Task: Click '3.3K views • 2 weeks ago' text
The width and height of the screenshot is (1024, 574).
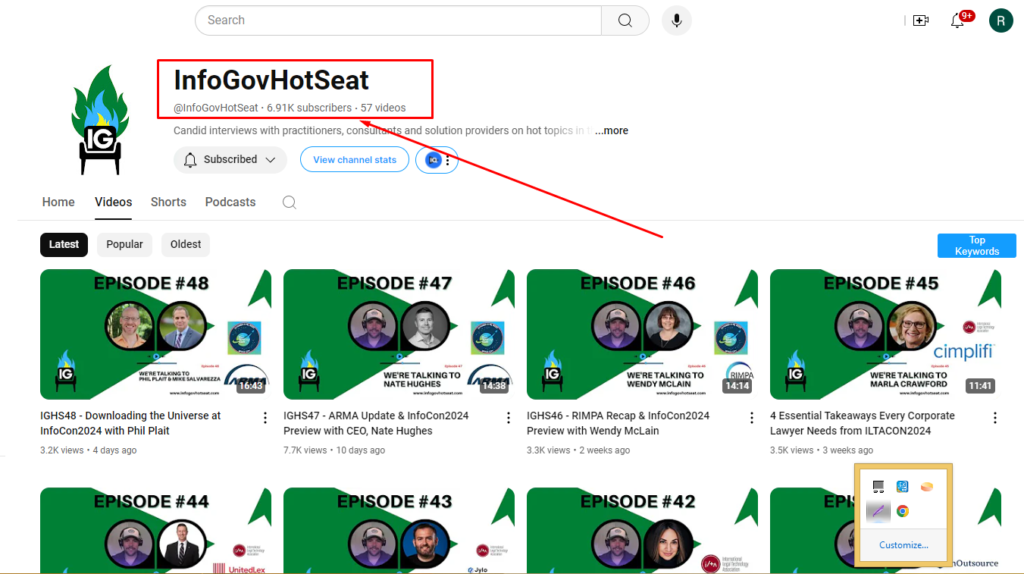Action: click(x=579, y=450)
